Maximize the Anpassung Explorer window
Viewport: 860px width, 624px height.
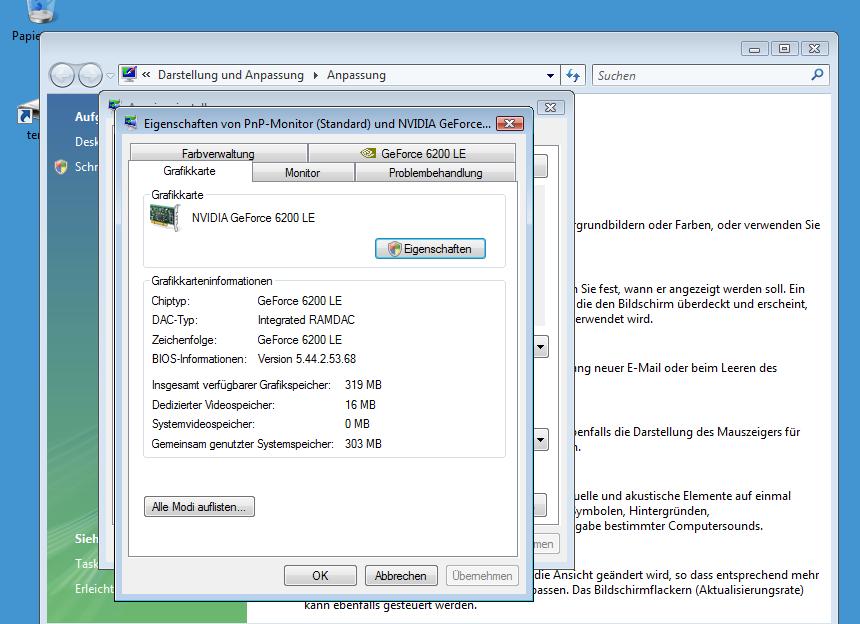pyautogui.click(x=784, y=48)
